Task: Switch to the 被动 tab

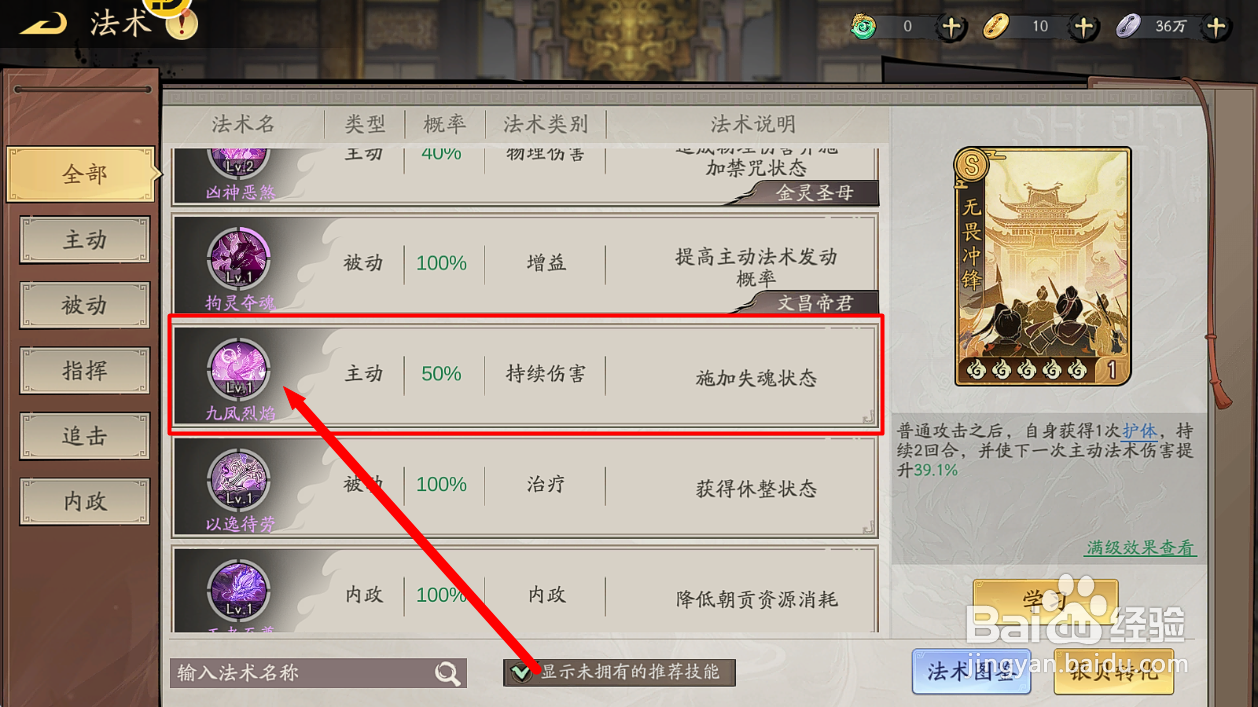Action: click(85, 305)
